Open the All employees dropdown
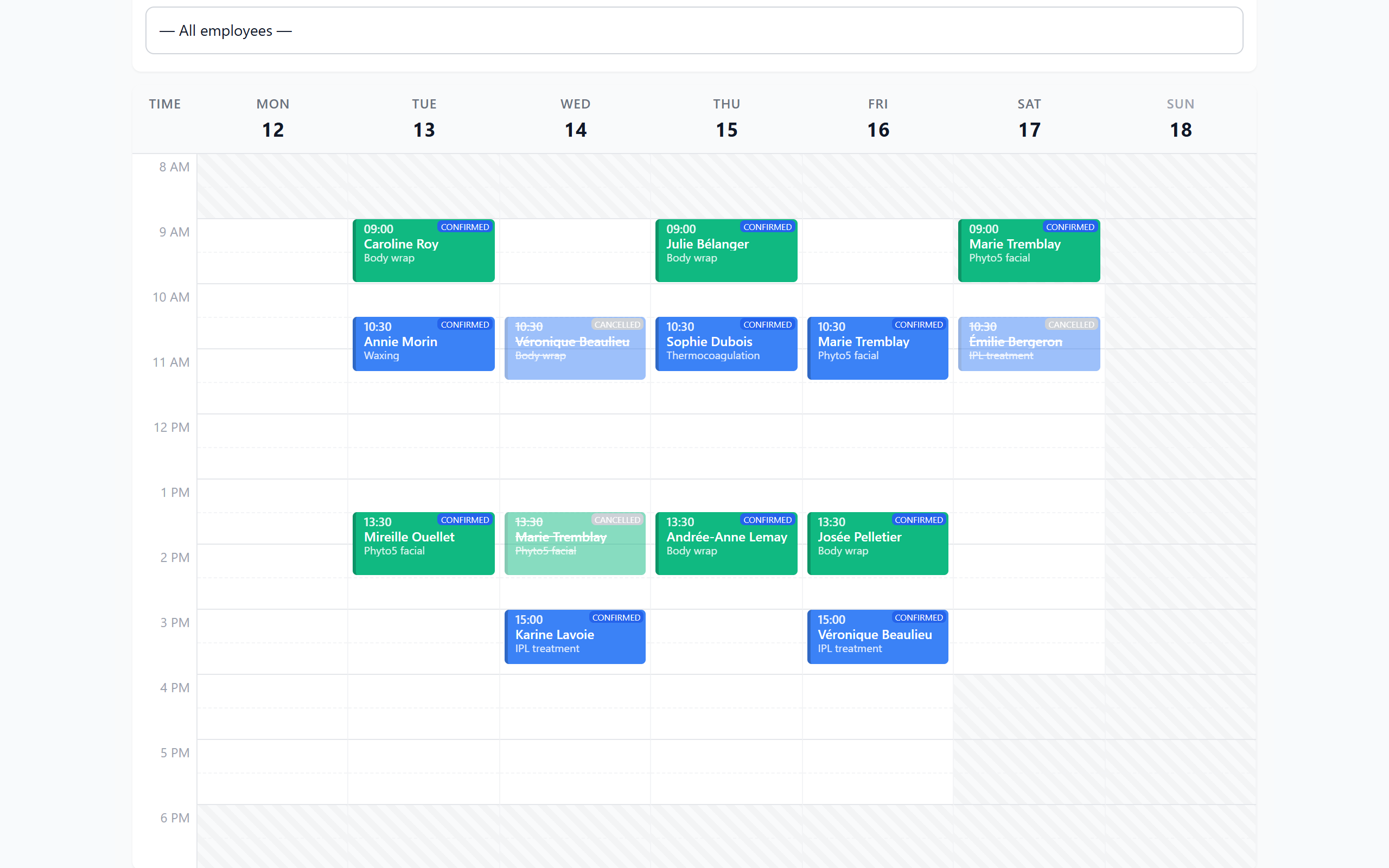The image size is (1389, 868). [694, 30]
